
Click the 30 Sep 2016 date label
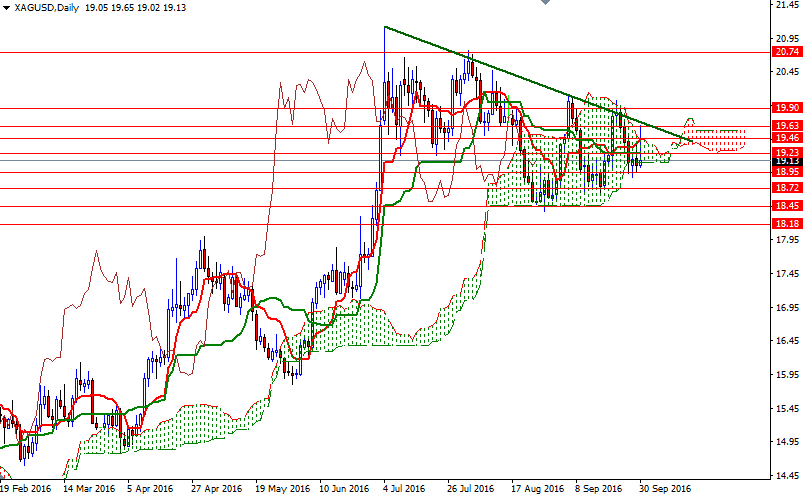(x=665, y=488)
